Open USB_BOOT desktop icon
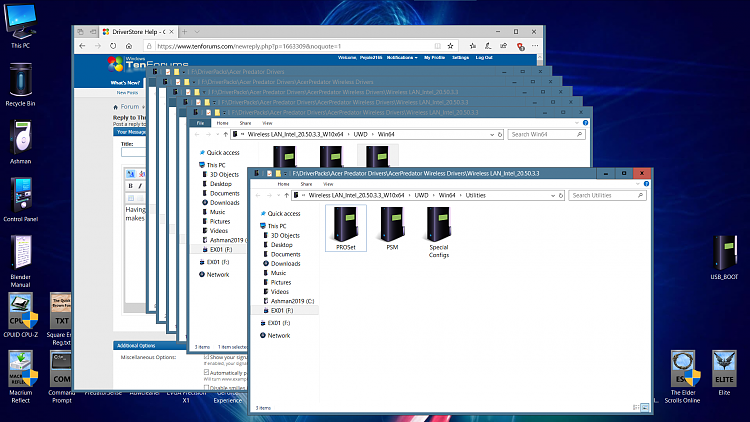 pyautogui.click(x=724, y=257)
